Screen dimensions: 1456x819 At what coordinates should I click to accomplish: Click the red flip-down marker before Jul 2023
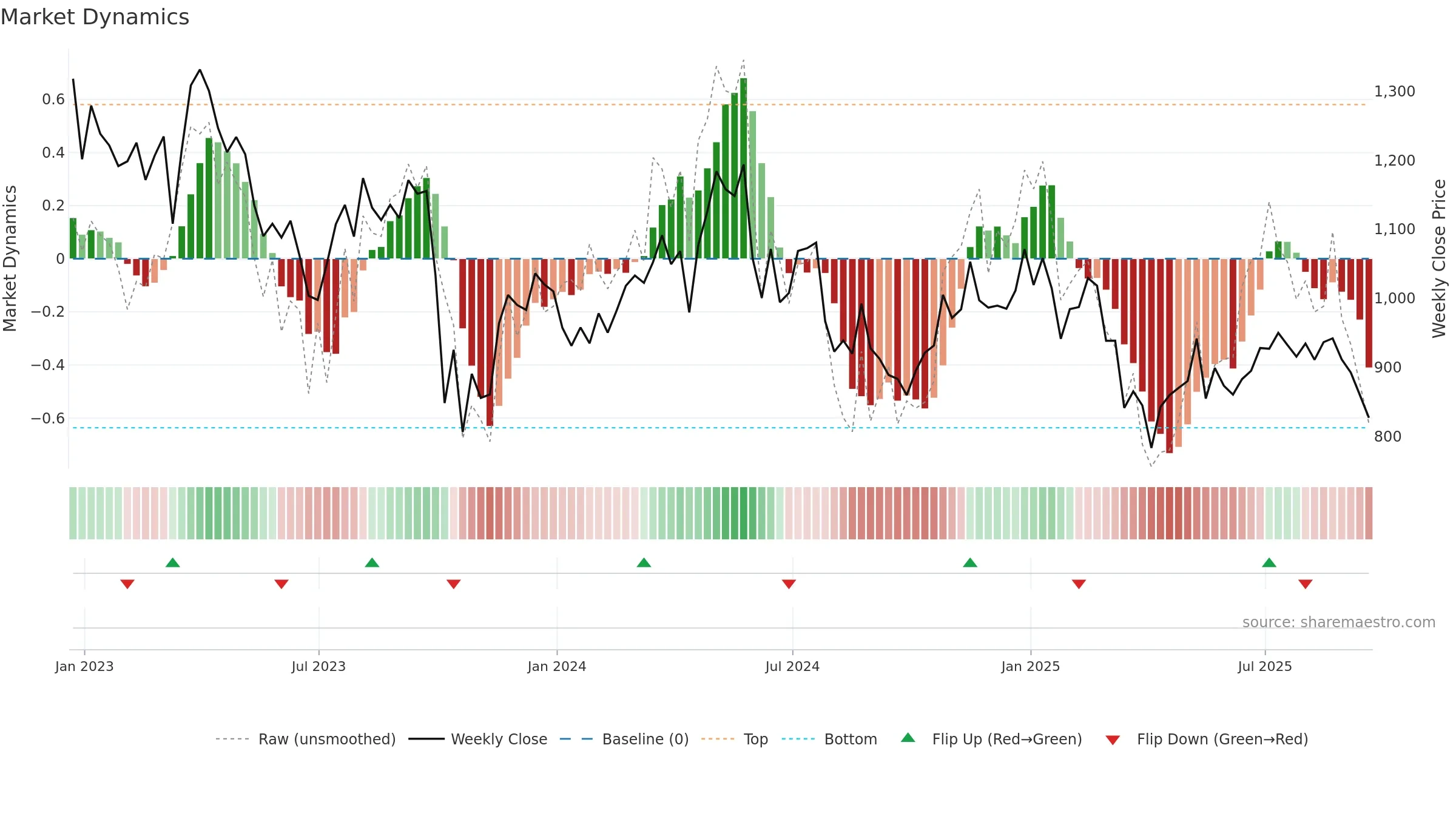(x=281, y=584)
